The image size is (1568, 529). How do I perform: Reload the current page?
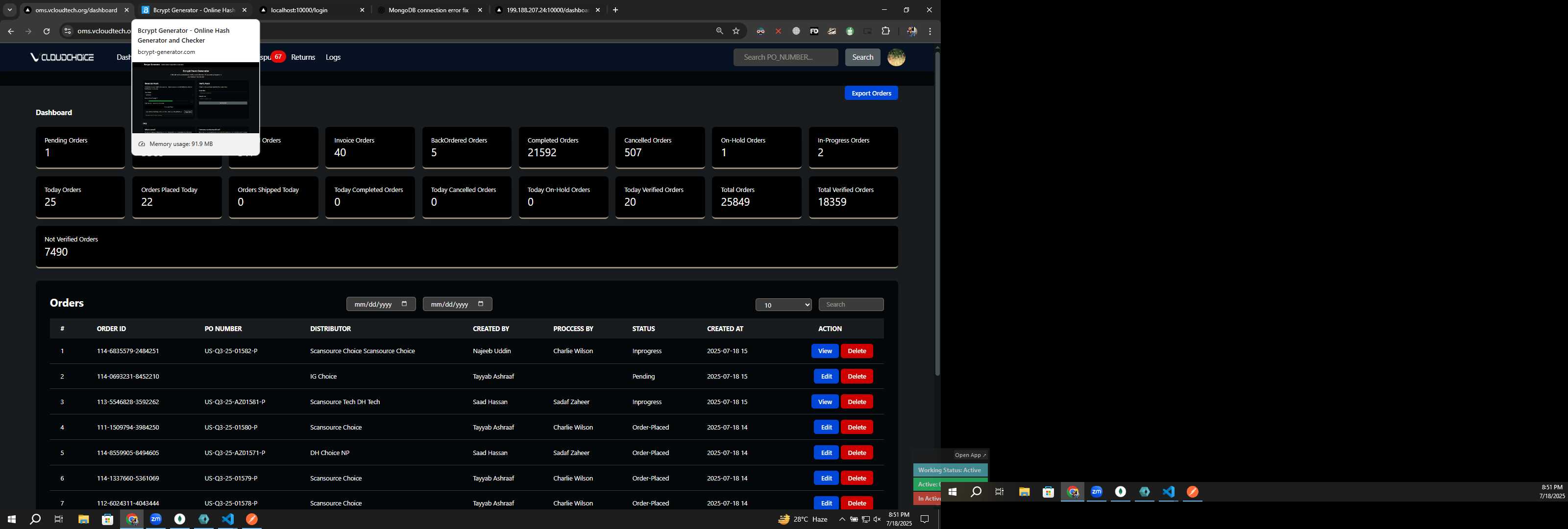46,31
